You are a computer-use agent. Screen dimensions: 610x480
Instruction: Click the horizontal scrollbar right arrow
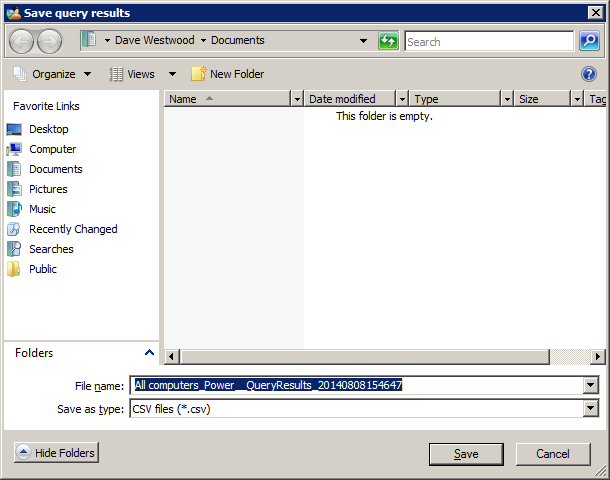click(598, 357)
